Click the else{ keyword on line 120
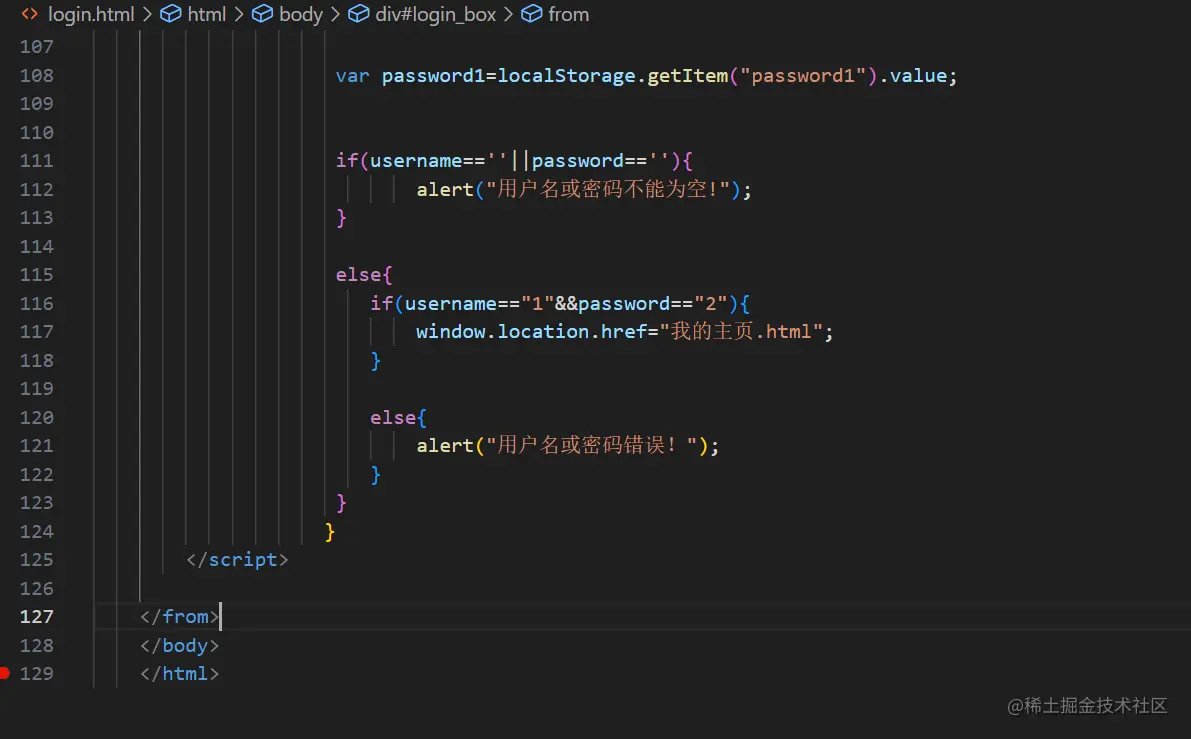Viewport: 1191px width, 739px height. pyautogui.click(x=398, y=418)
